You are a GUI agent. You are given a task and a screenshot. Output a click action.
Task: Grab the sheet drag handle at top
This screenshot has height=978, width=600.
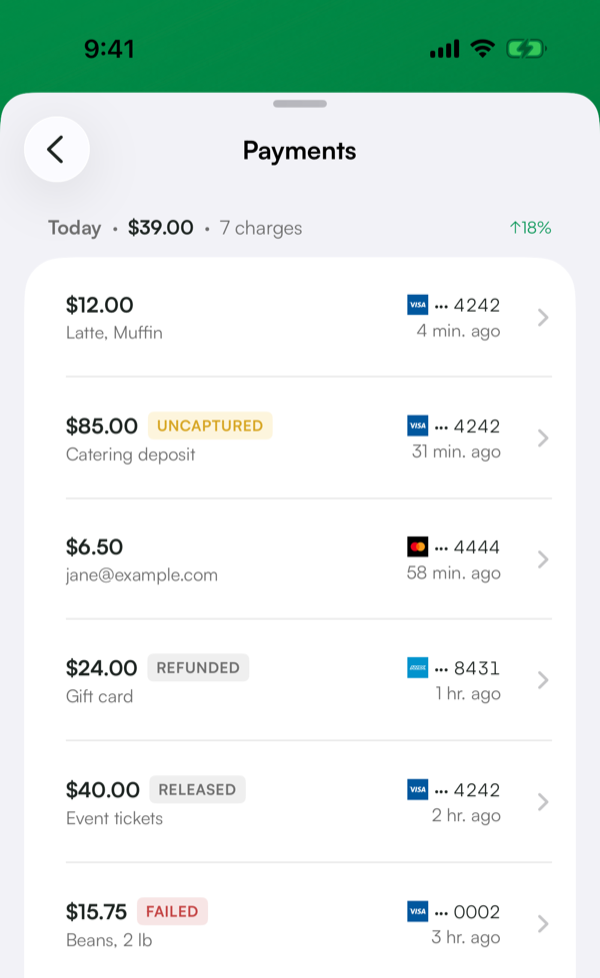(300, 104)
